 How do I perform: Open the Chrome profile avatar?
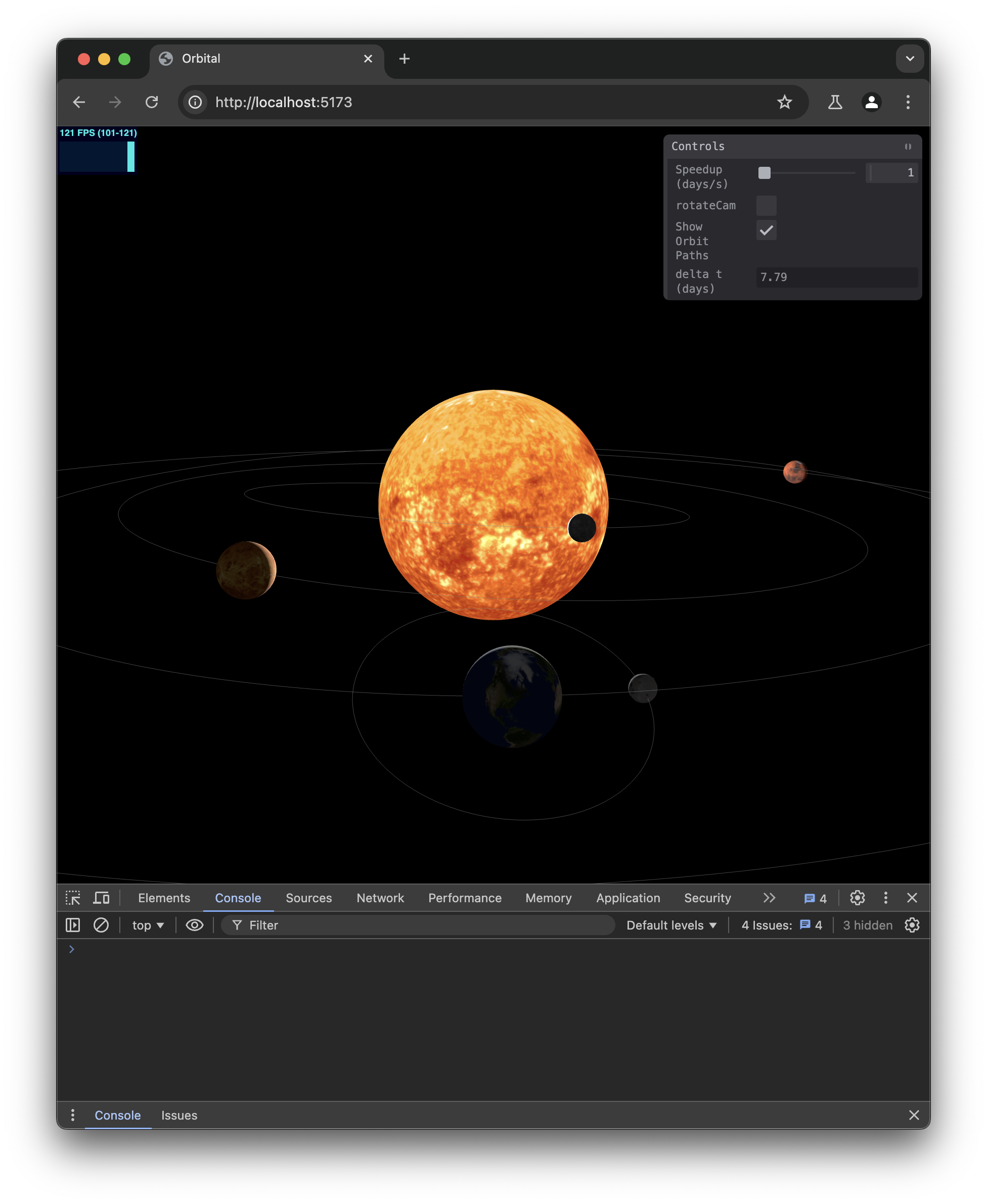(872, 102)
